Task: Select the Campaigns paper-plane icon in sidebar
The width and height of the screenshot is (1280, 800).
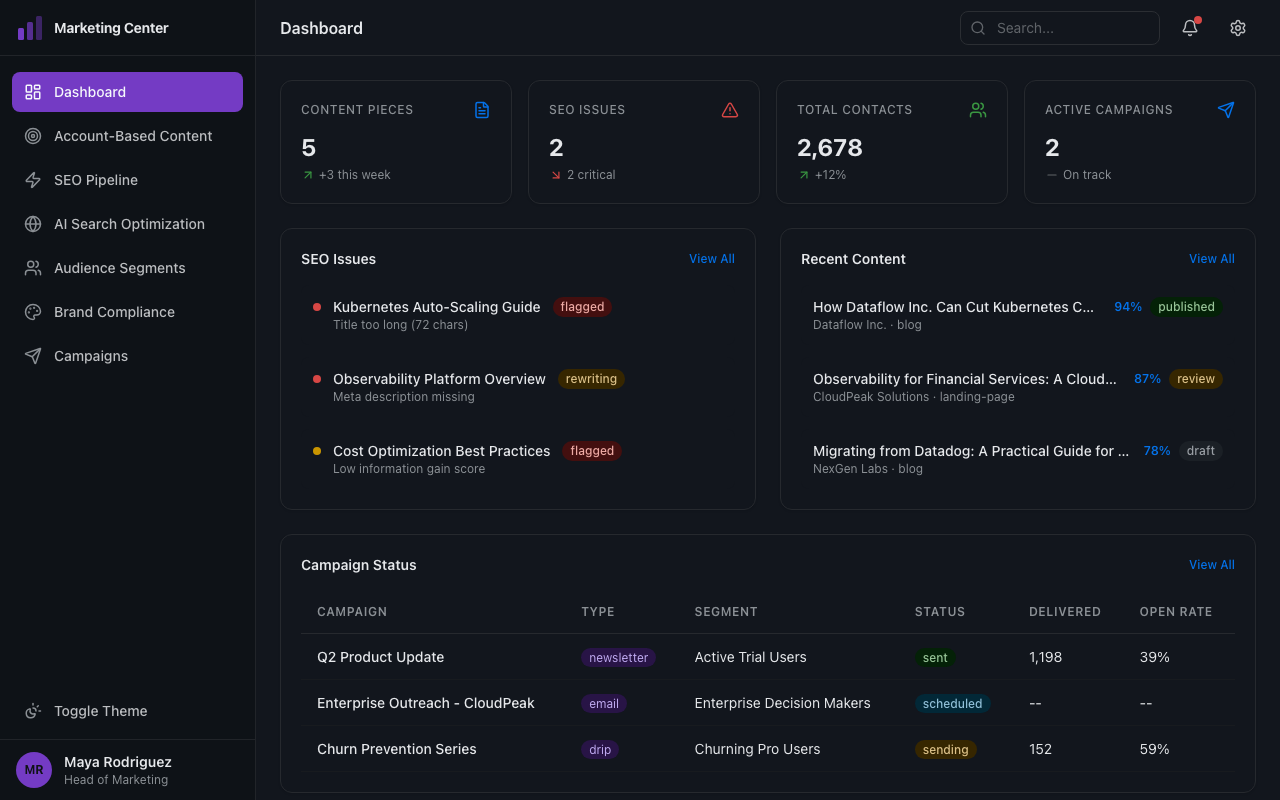Action: (33, 356)
